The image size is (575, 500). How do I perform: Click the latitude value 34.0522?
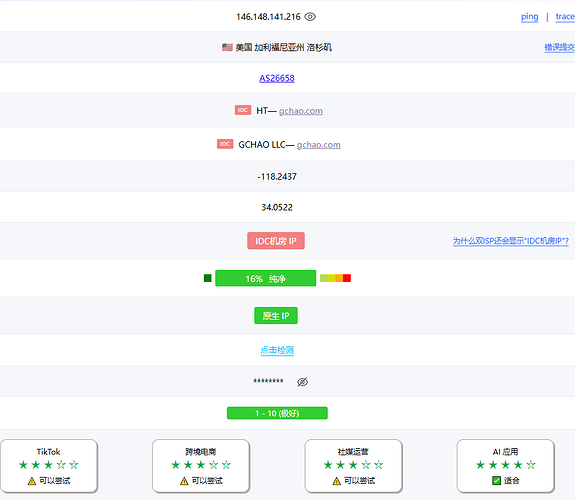[277, 208]
